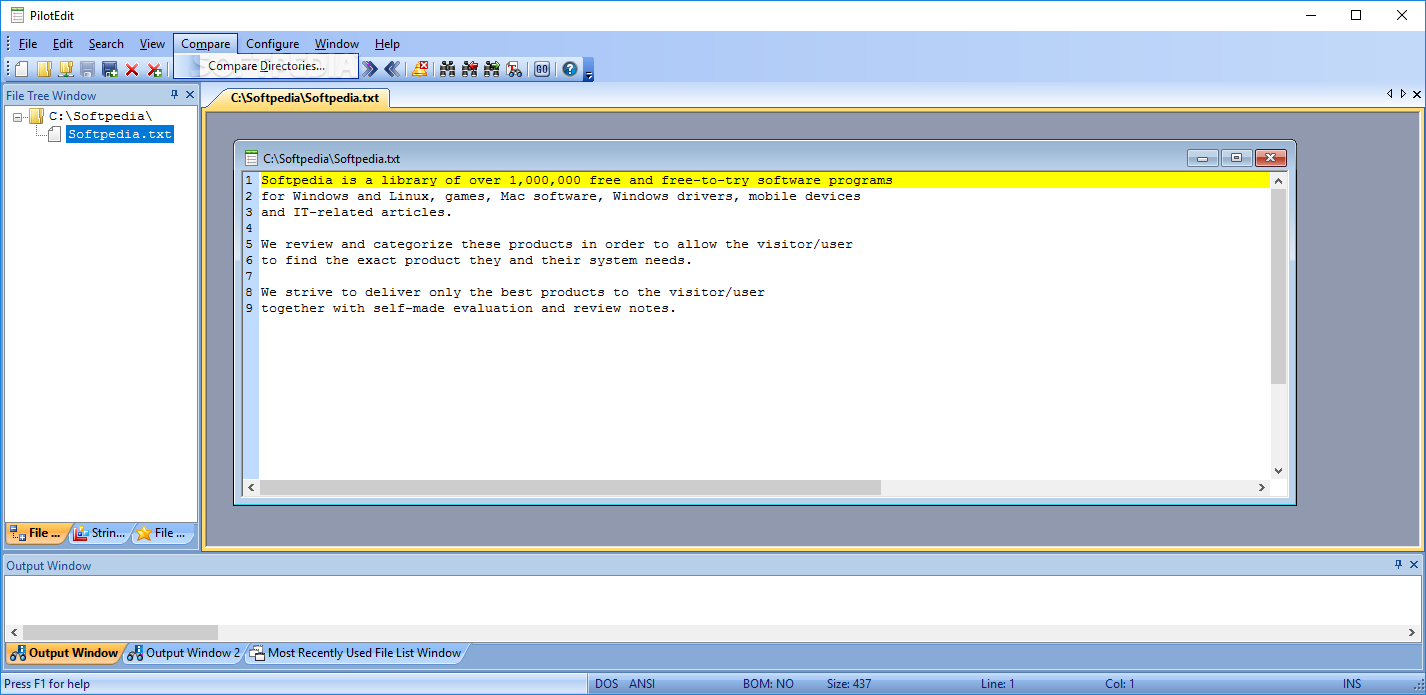Image resolution: width=1426 pixels, height=695 pixels.
Task: Click binoculars with red arrow Find Previous
Action: (469, 69)
